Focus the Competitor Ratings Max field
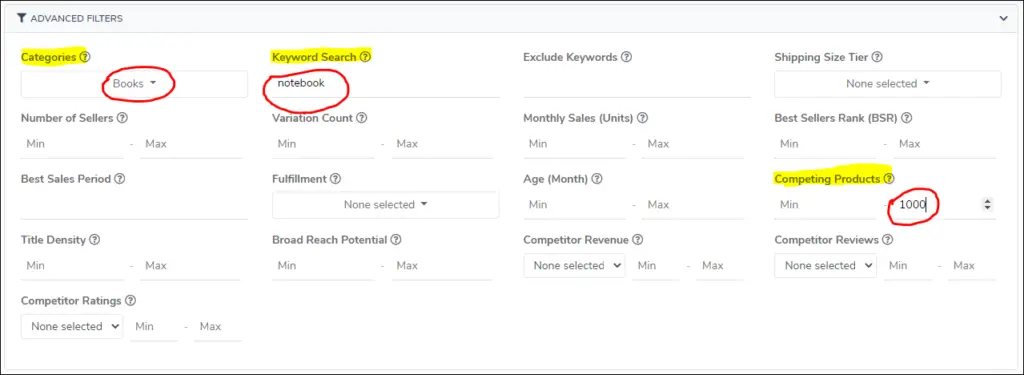 click(217, 326)
